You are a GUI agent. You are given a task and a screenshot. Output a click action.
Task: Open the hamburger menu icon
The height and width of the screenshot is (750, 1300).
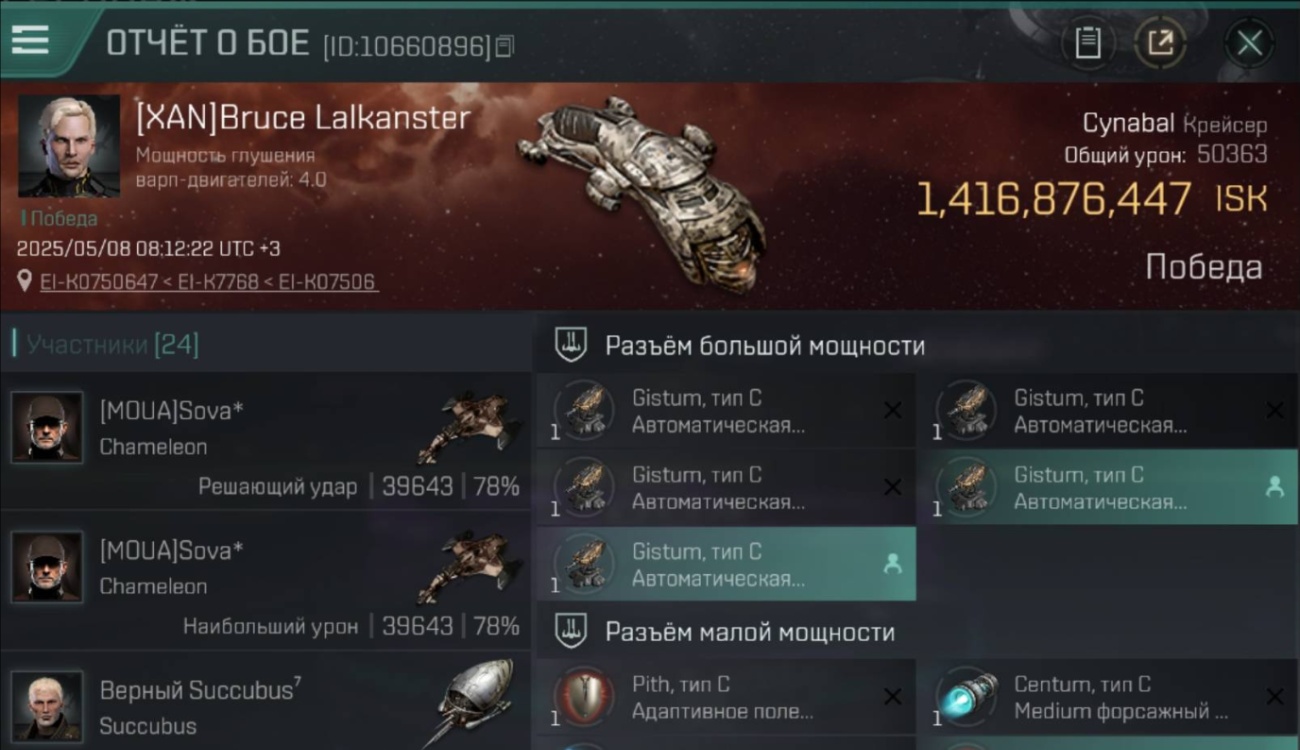(30, 39)
